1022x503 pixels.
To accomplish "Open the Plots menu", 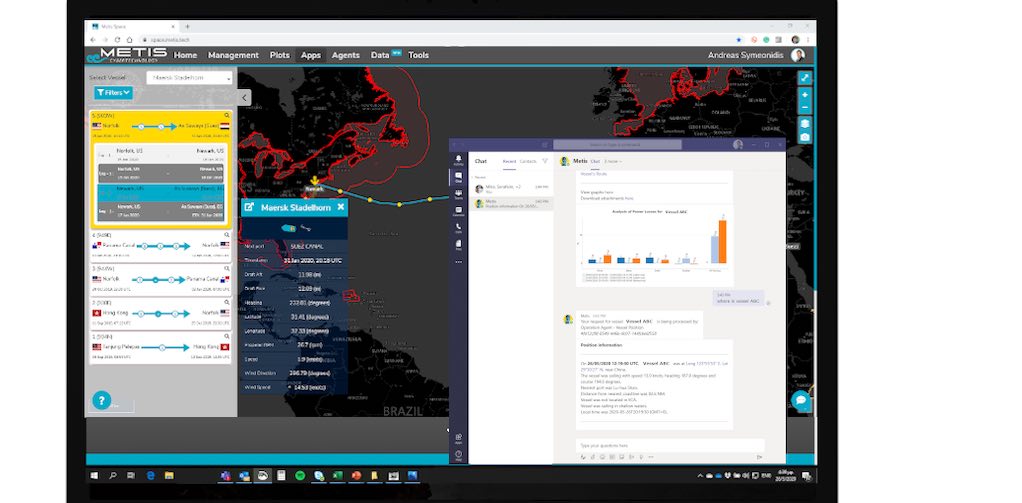I will 280,55.
